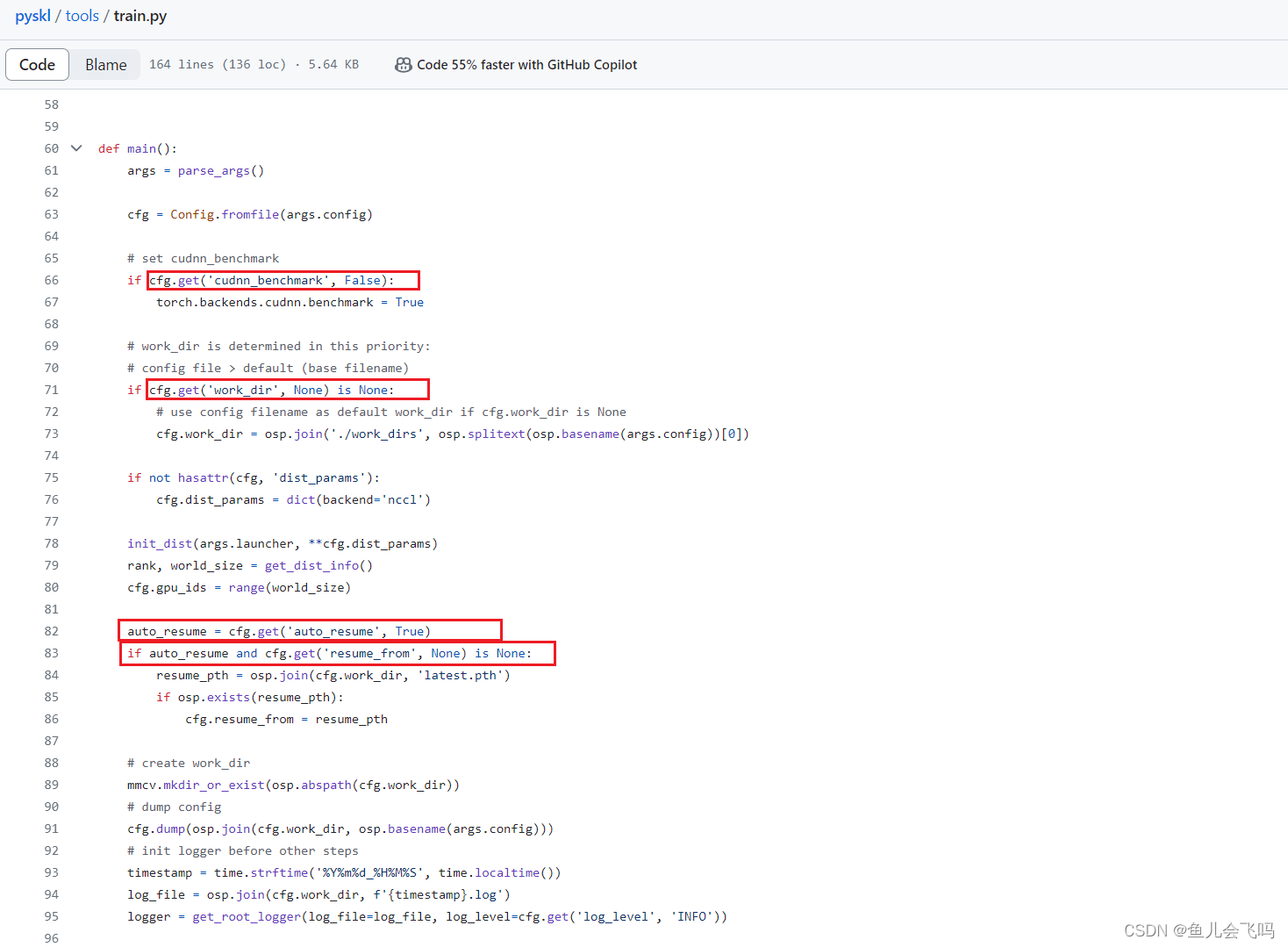Select line number 95
The height and width of the screenshot is (947, 1288).
51,915
